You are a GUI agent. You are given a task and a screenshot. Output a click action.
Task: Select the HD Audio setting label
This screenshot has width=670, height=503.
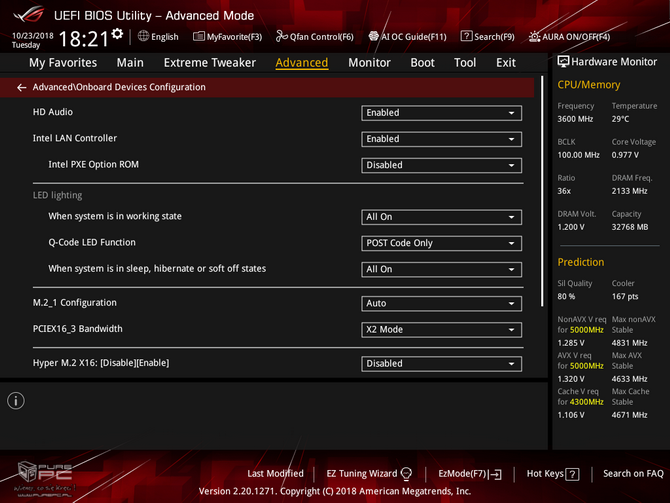coord(53,112)
